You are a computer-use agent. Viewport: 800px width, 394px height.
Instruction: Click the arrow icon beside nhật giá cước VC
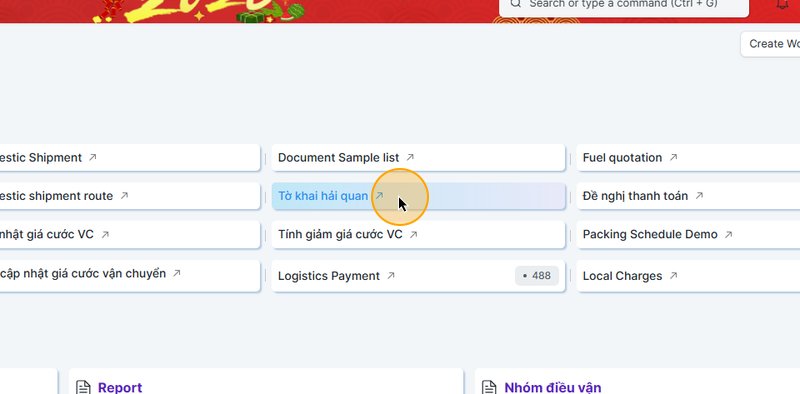[x=105, y=234]
